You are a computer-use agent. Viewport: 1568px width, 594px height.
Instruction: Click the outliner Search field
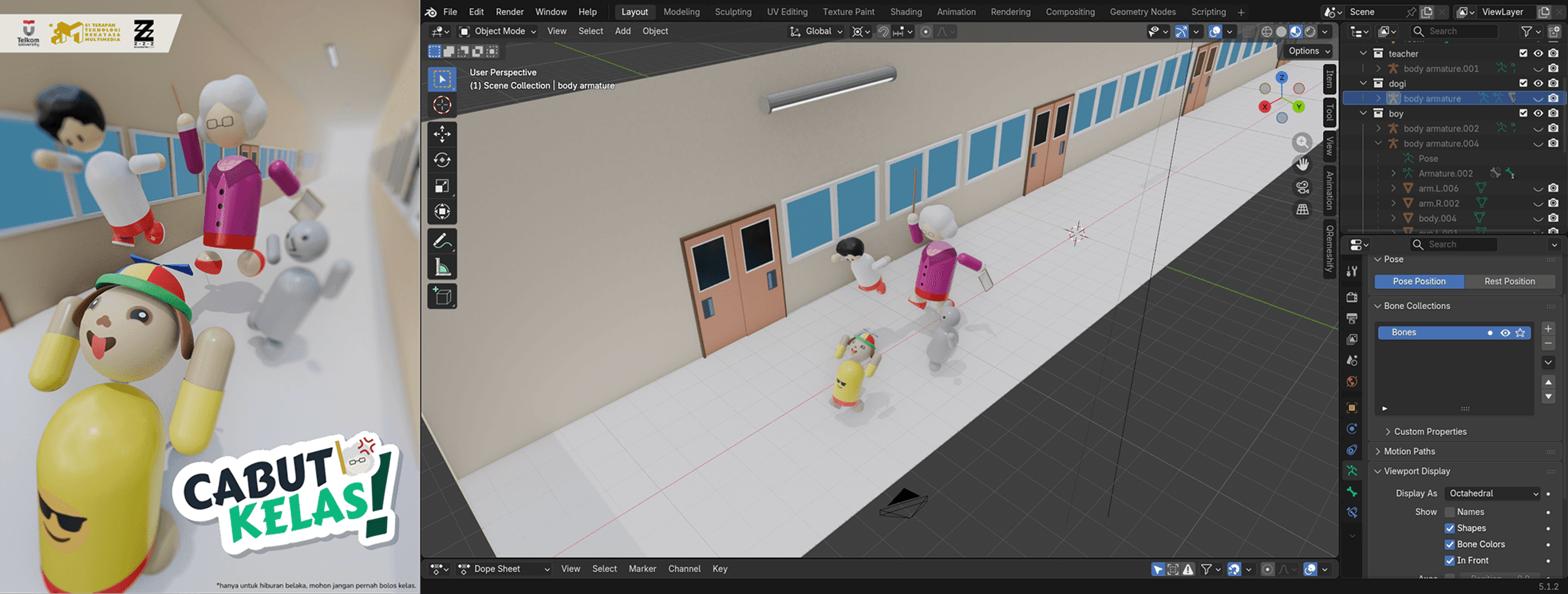point(1454,32)
